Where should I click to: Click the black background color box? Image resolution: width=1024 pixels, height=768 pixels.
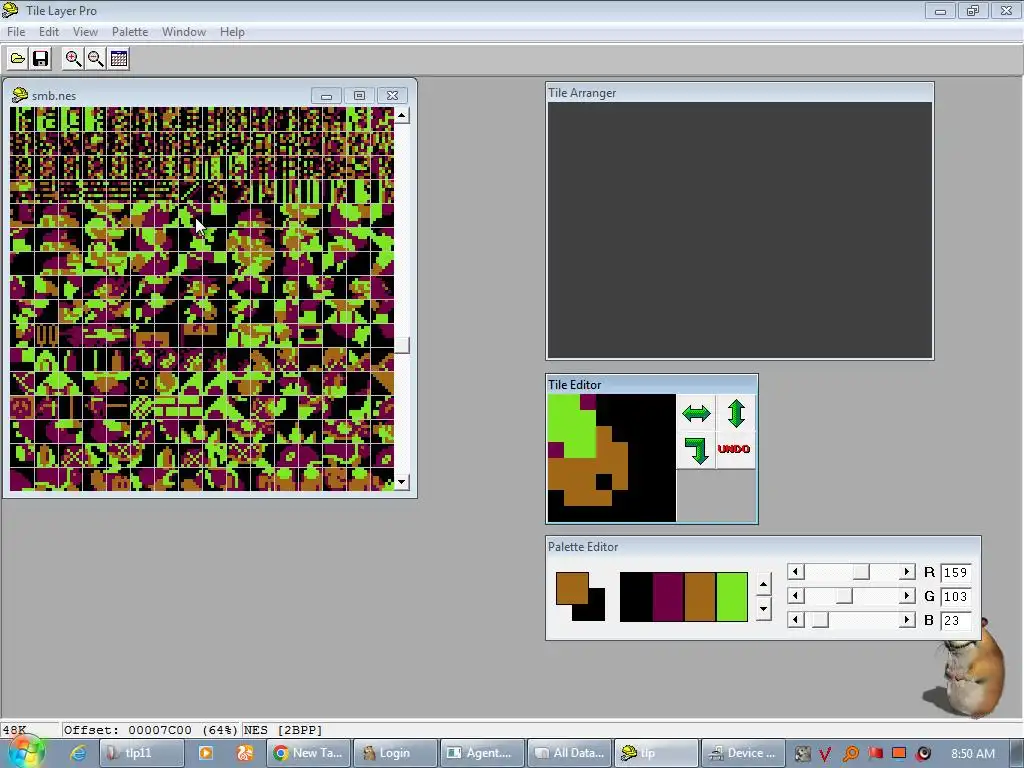[x=596, y=611]
